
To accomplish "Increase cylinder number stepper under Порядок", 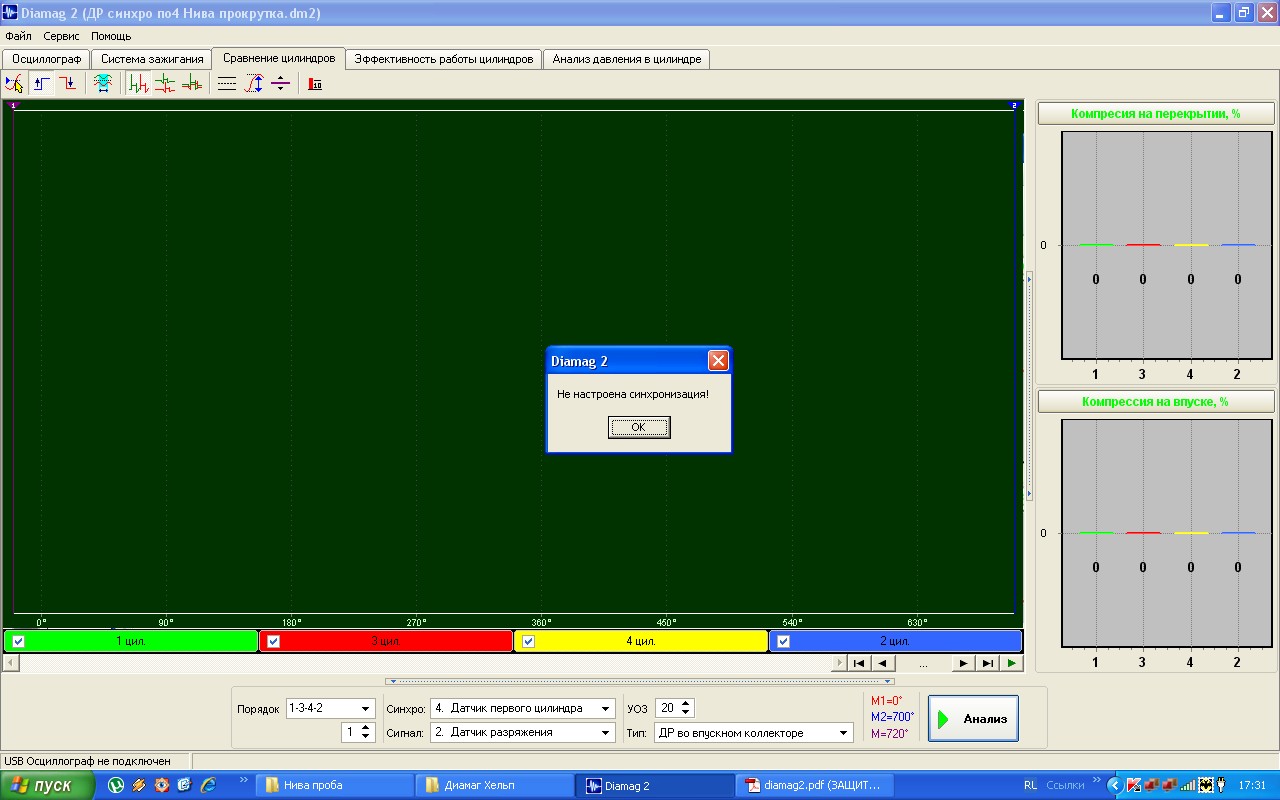I will 366,728.
